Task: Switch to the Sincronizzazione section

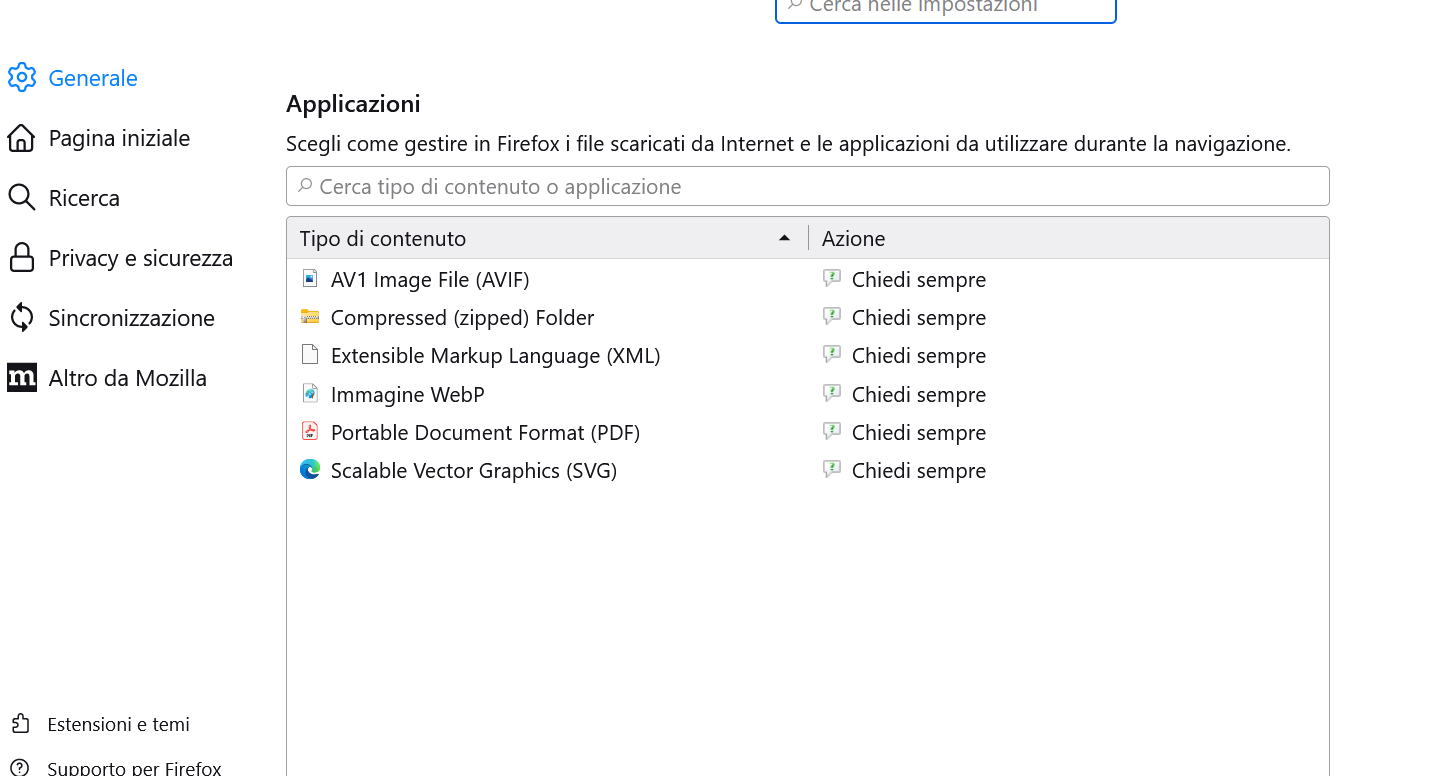Action: [132, 318]
